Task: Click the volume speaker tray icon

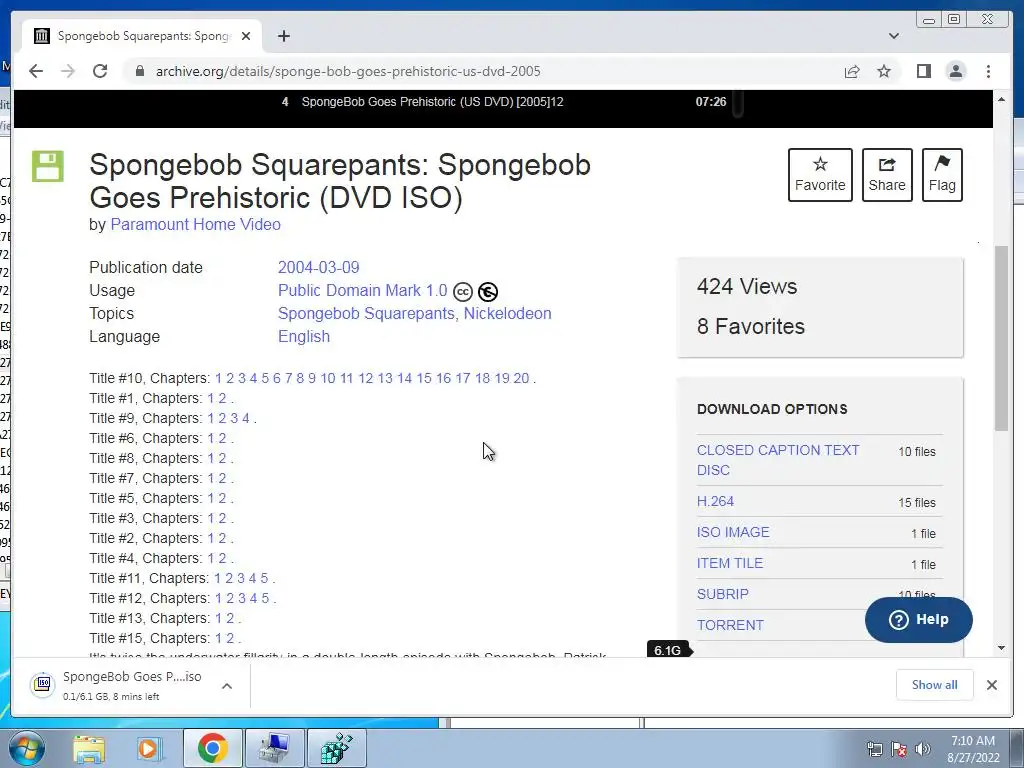Action: [x=922, y=749]
